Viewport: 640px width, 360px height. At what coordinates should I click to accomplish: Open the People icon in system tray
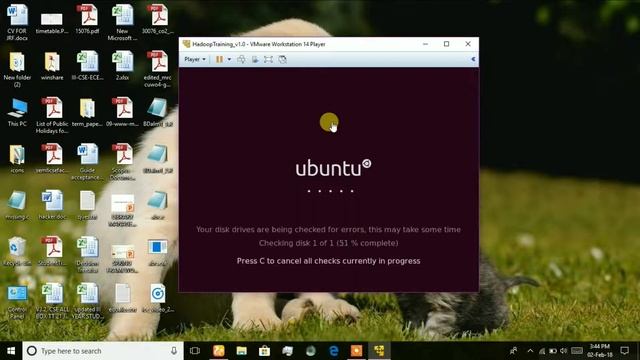(x=513, y=351)
